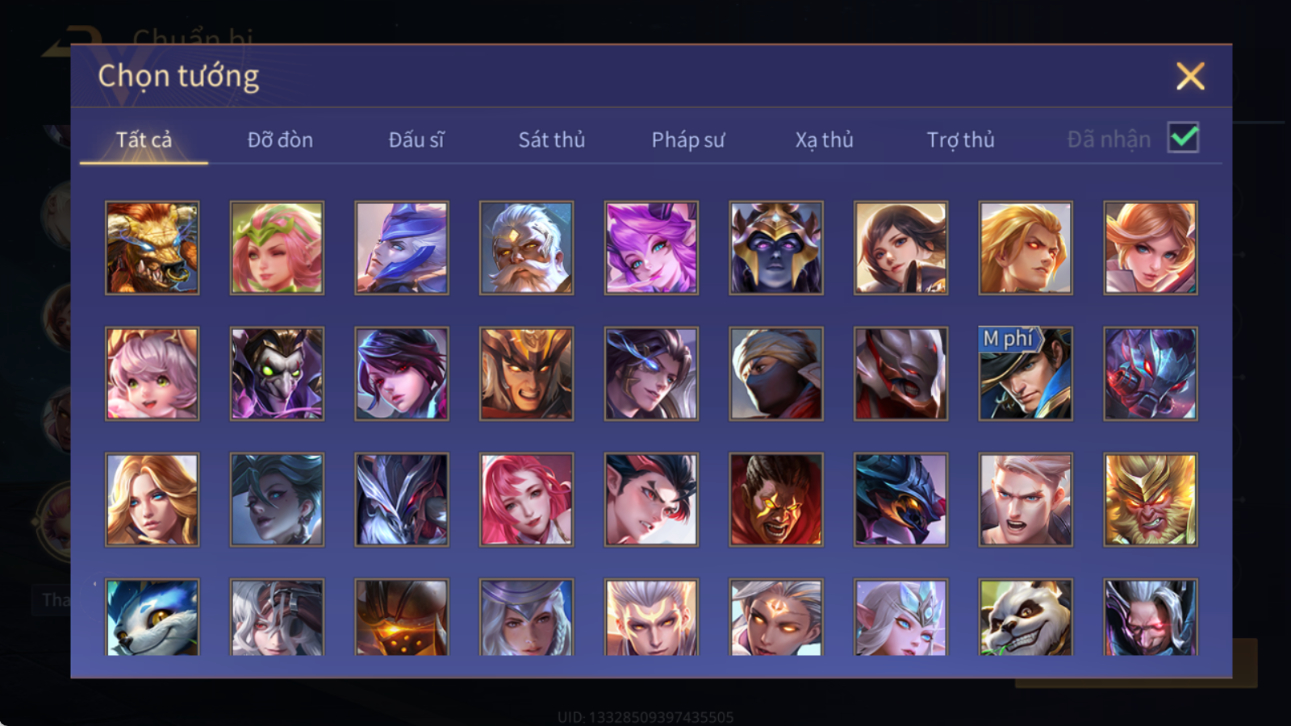Pick the masked ninja with headwrap

776,373
